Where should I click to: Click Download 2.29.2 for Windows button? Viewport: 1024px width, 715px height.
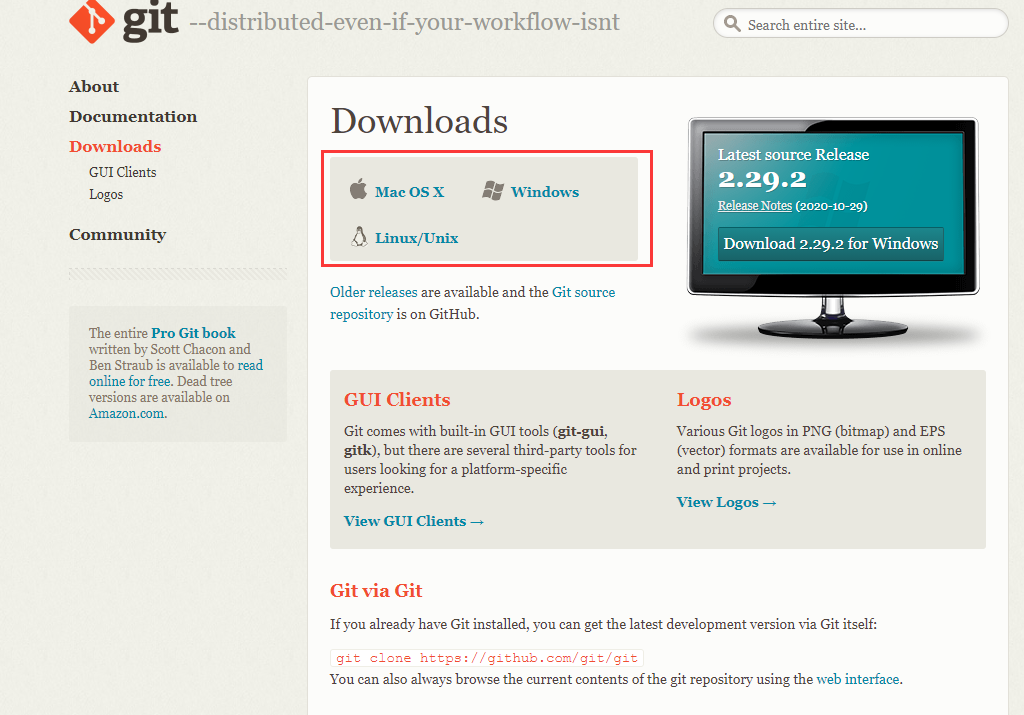[831, 244]
